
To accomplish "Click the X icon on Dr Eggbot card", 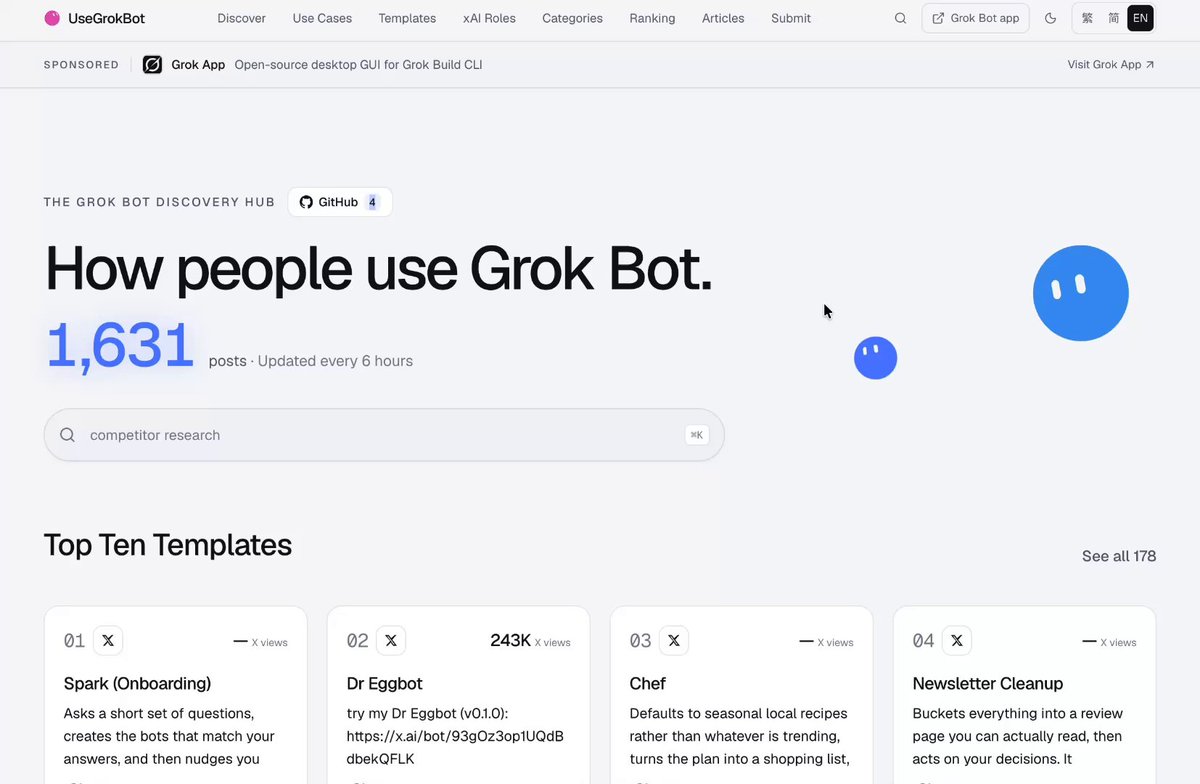I will point(391,641).
